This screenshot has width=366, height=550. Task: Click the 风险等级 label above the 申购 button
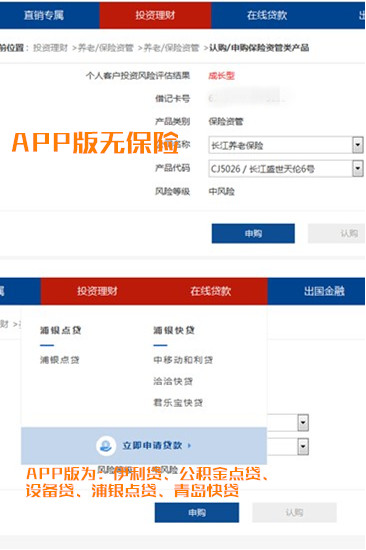pyautogui.click(x=172, y=192)
